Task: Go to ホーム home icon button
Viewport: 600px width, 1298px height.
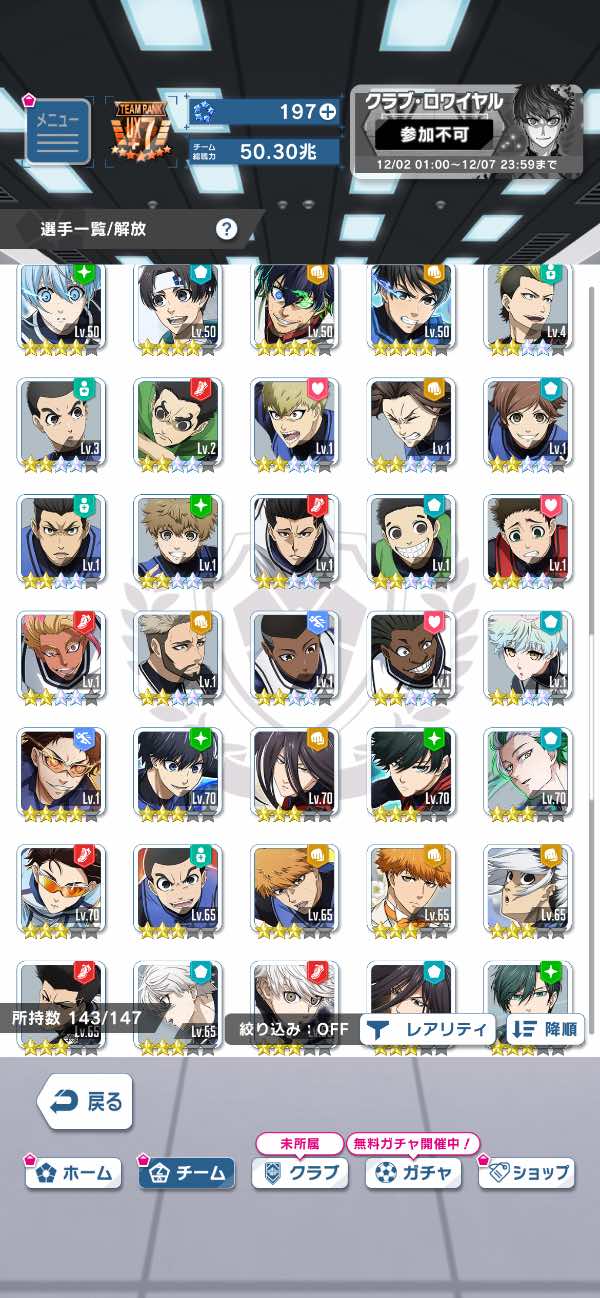Action: pos(73,1172)
